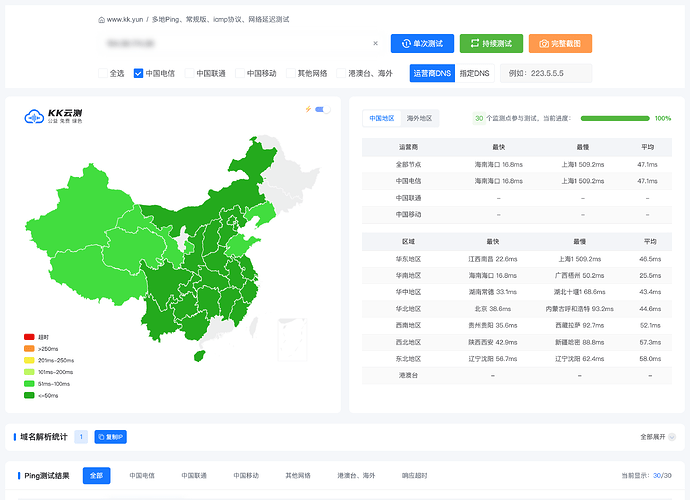
Task: Select the 指定DNS option
Action: (474, 73)
